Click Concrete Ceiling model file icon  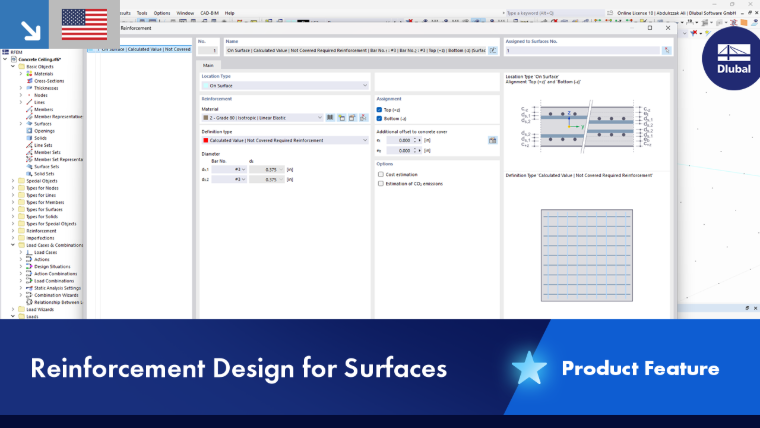point(14,59)
